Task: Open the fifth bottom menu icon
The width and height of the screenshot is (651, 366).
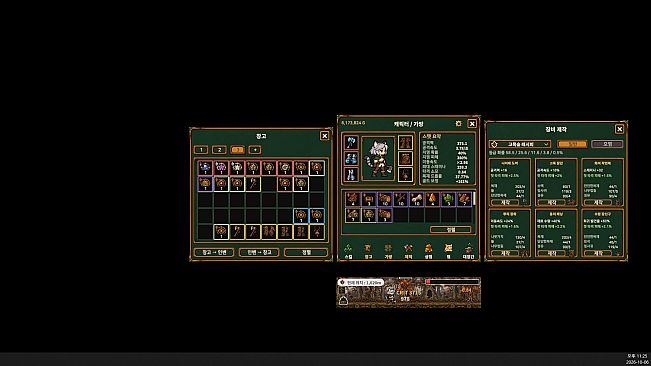Action: [x=428, y=251]
